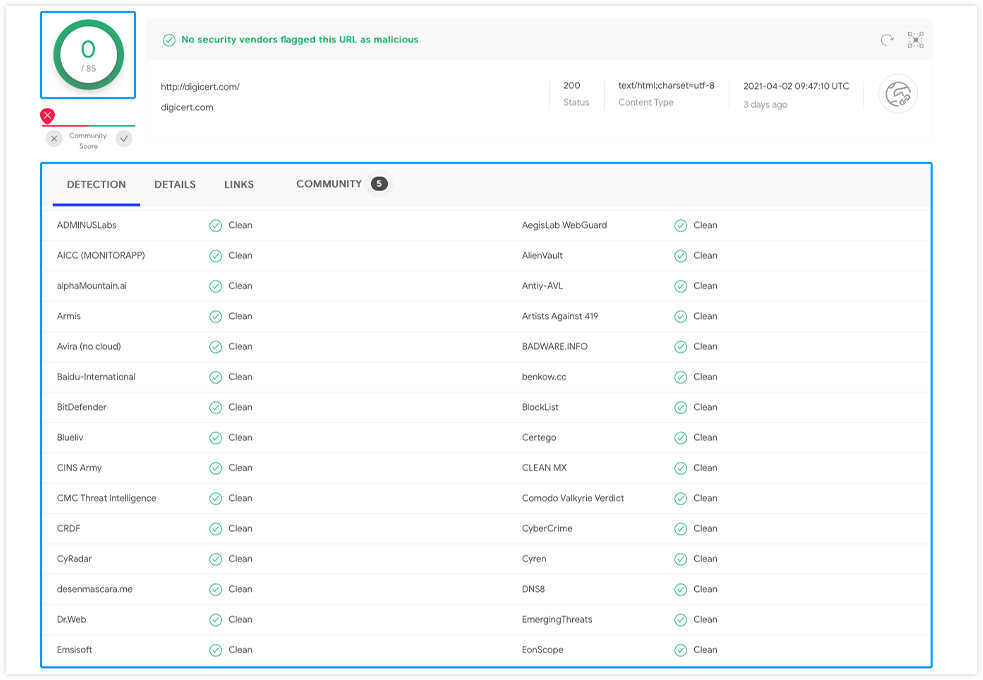Click the green check beside 'No security vendors flagged'
The width and height of the screenshot is (983, 680).
(169, 40)
